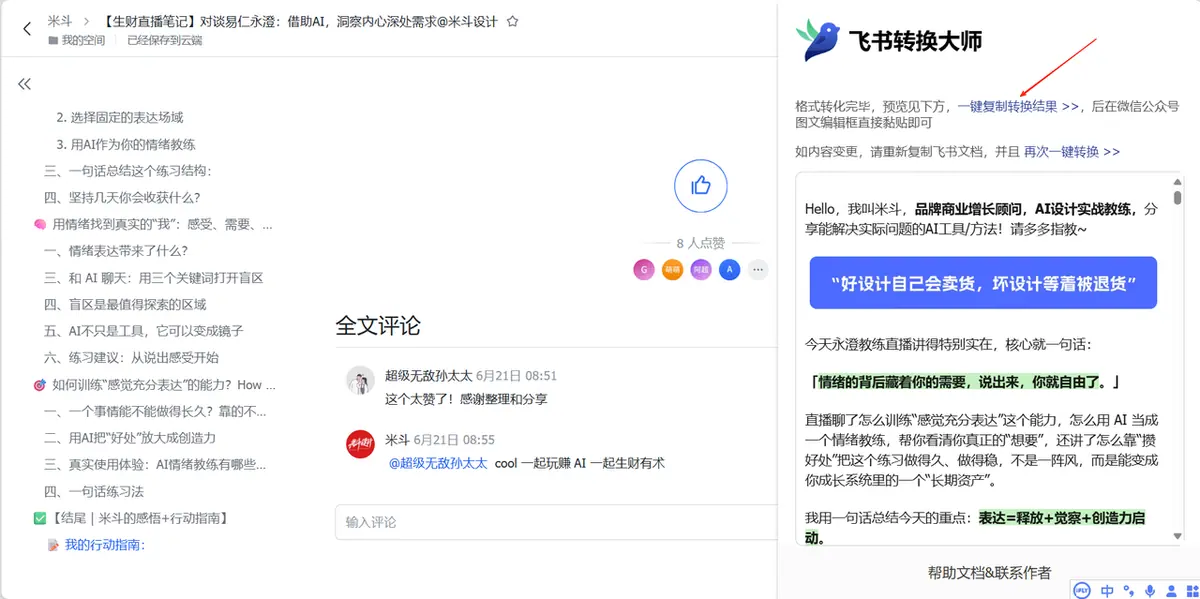This screenshot has width=1200, height=599.
Task: Open the folder 我的空间
Action: click(x=76, y=41)
